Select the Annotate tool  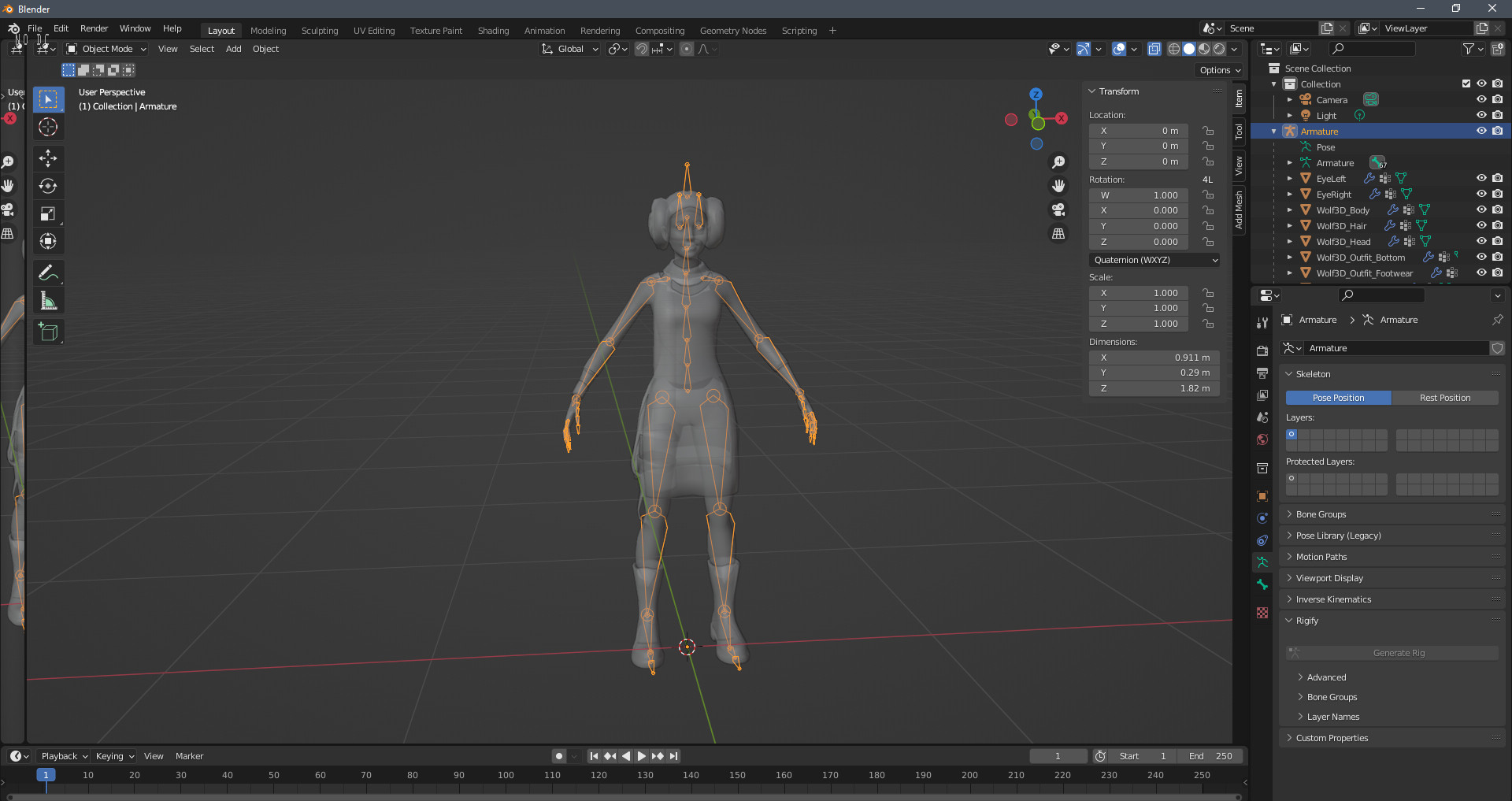48,273
